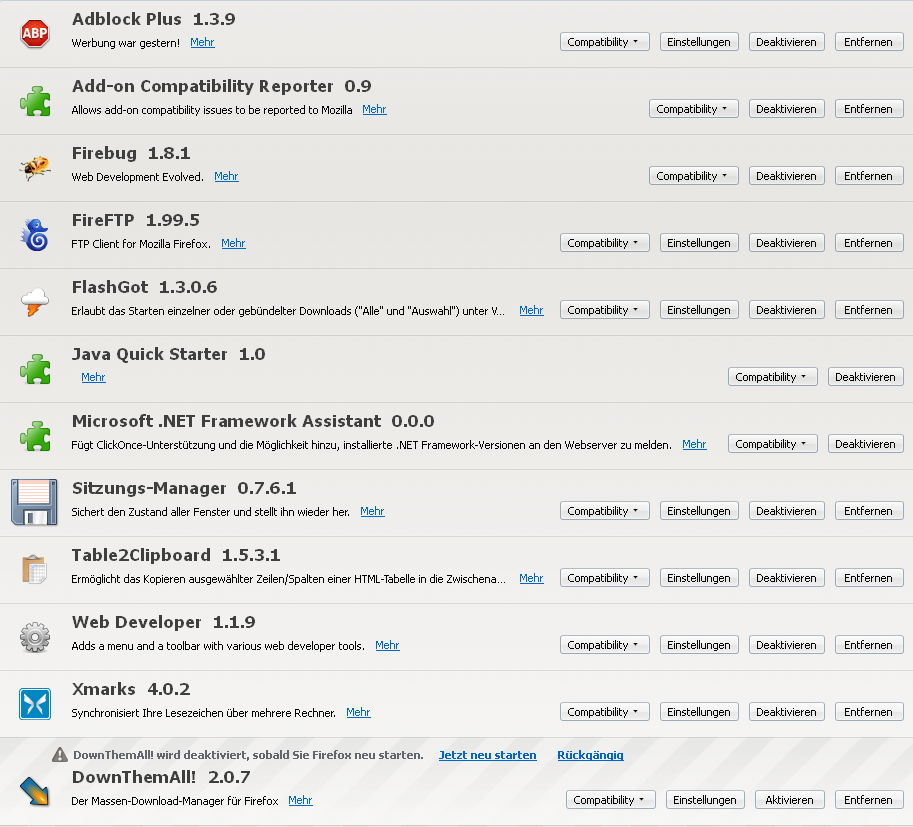This screenshot has height=827, width=913.
Task: Disable the Java Quick Starter add-on
Action: tap(865, 377)
